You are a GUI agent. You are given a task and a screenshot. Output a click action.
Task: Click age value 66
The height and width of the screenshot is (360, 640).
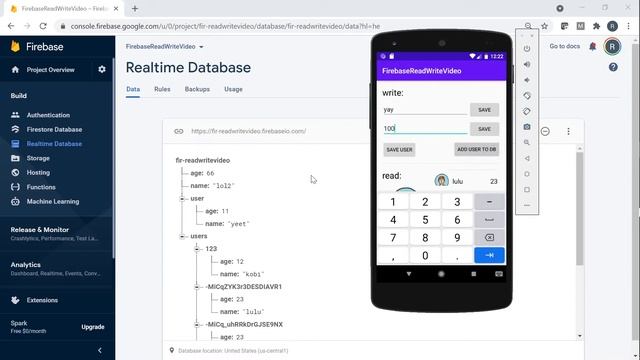(210, 173)
